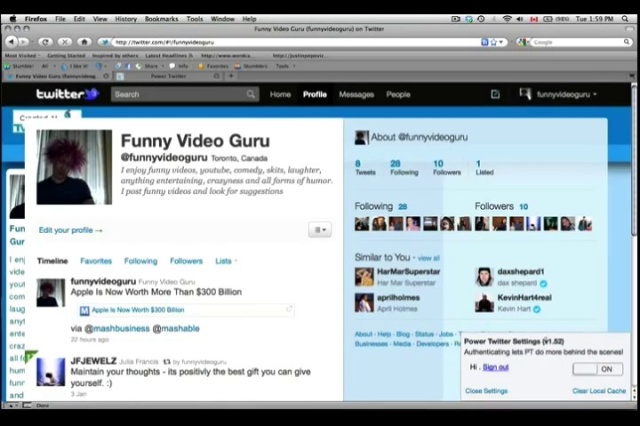Open the profile actions list dropdown button
640x426 pixels.
pos(320,230)
